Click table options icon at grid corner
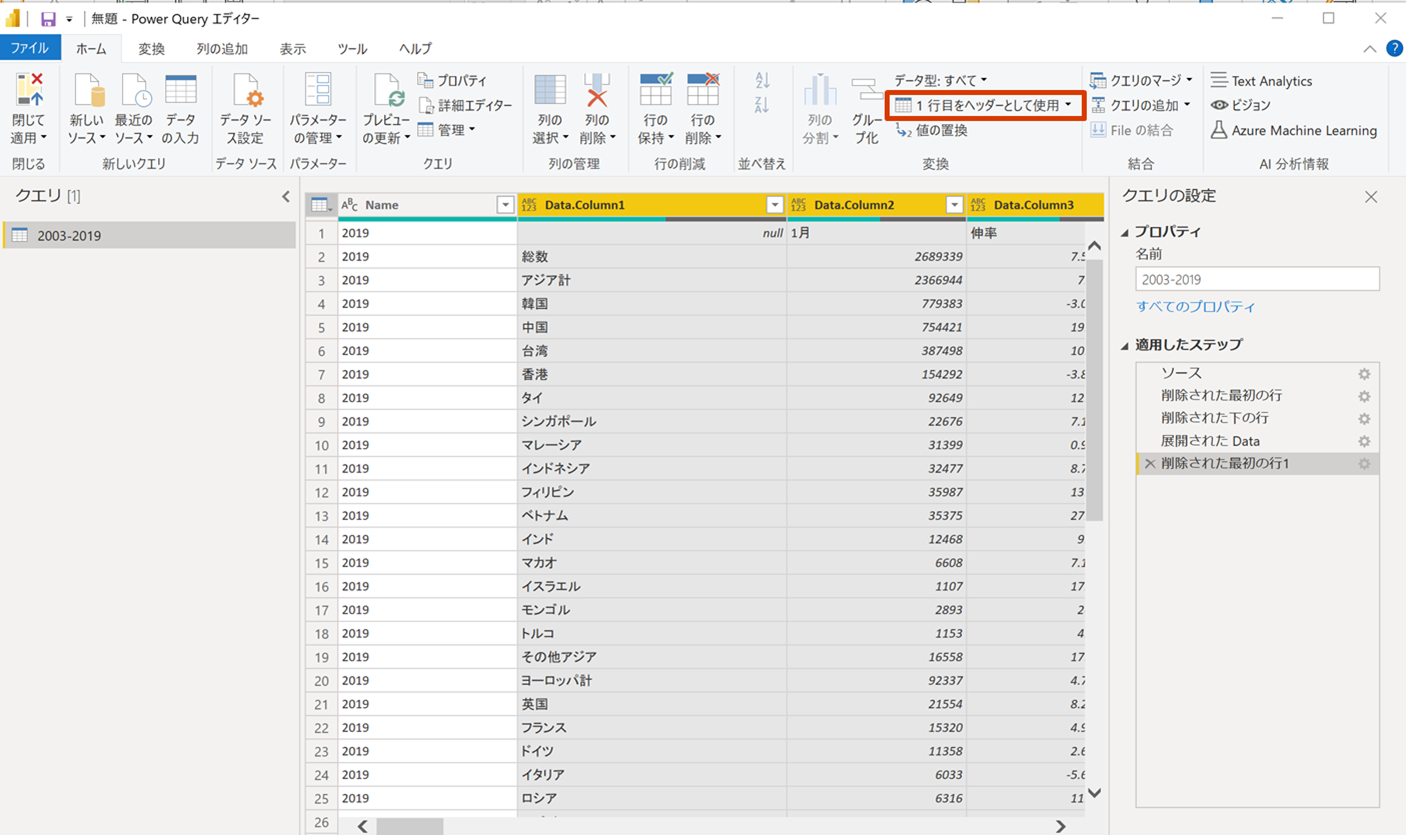The height and width of the screenshot is (835, 1406). pyautogui.click(x=321, y=205)
